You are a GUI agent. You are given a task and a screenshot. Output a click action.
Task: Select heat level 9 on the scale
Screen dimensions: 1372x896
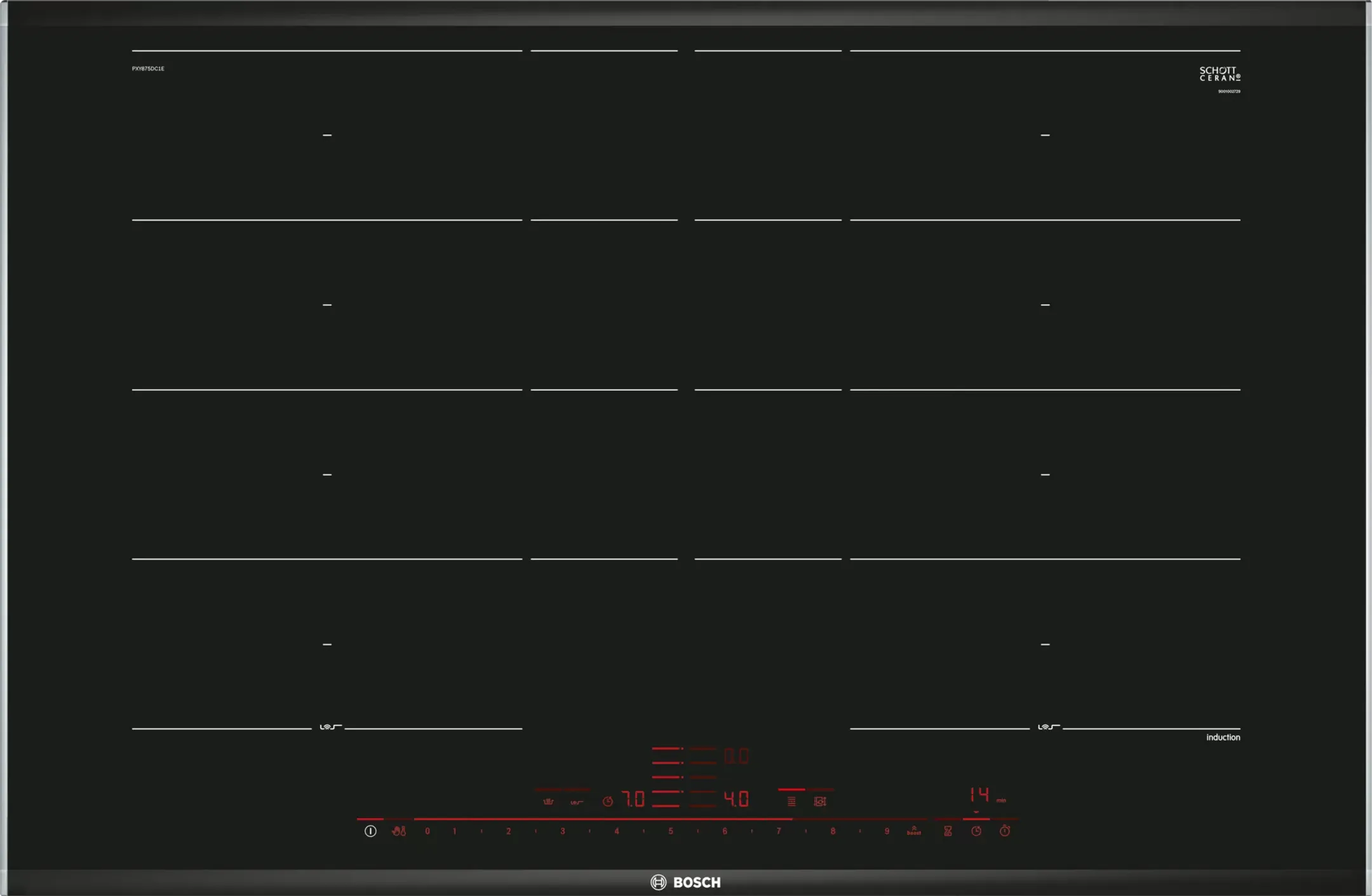pos(887,831)
